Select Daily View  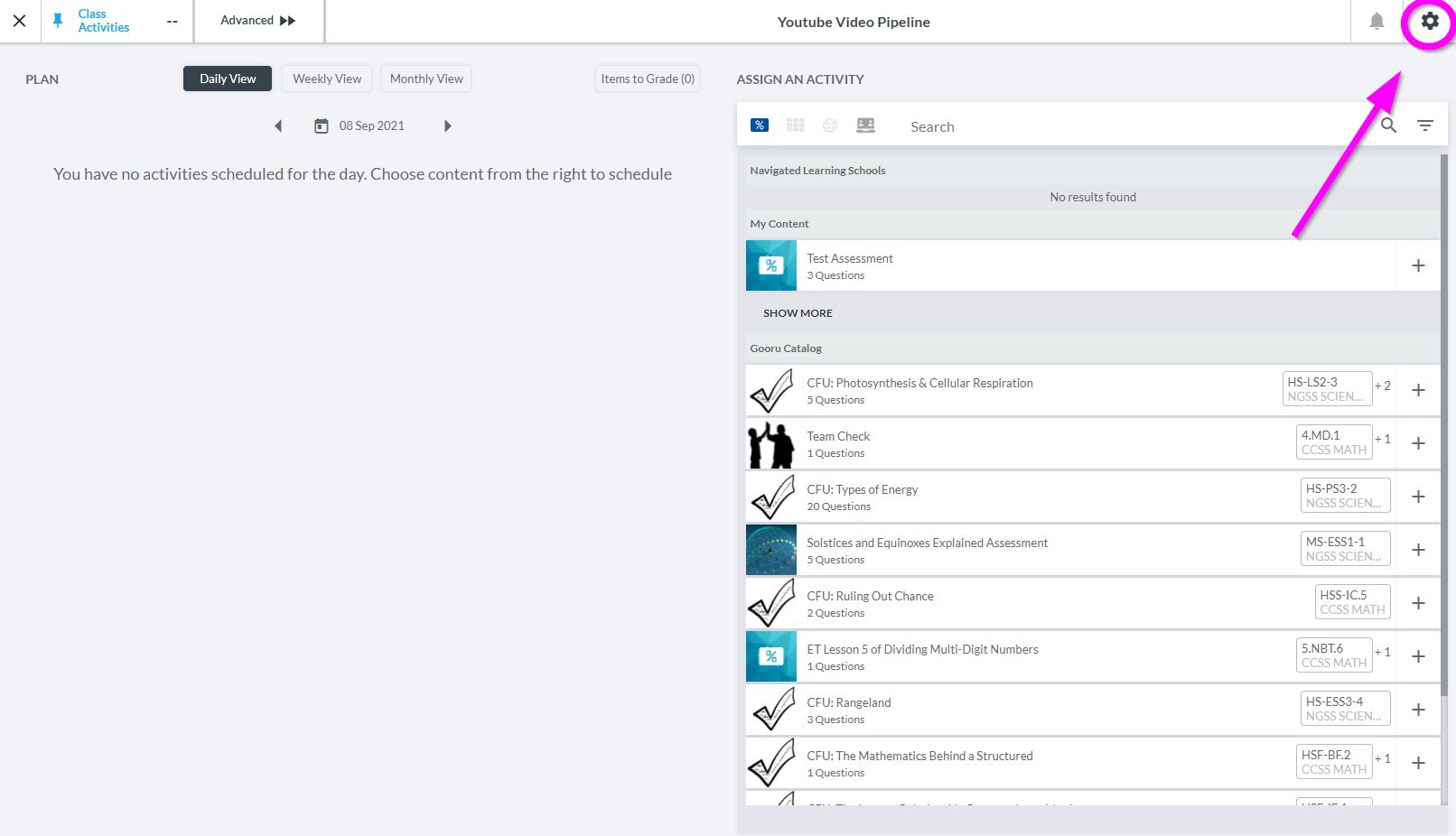pyautogui.click(x=228, y=79)
